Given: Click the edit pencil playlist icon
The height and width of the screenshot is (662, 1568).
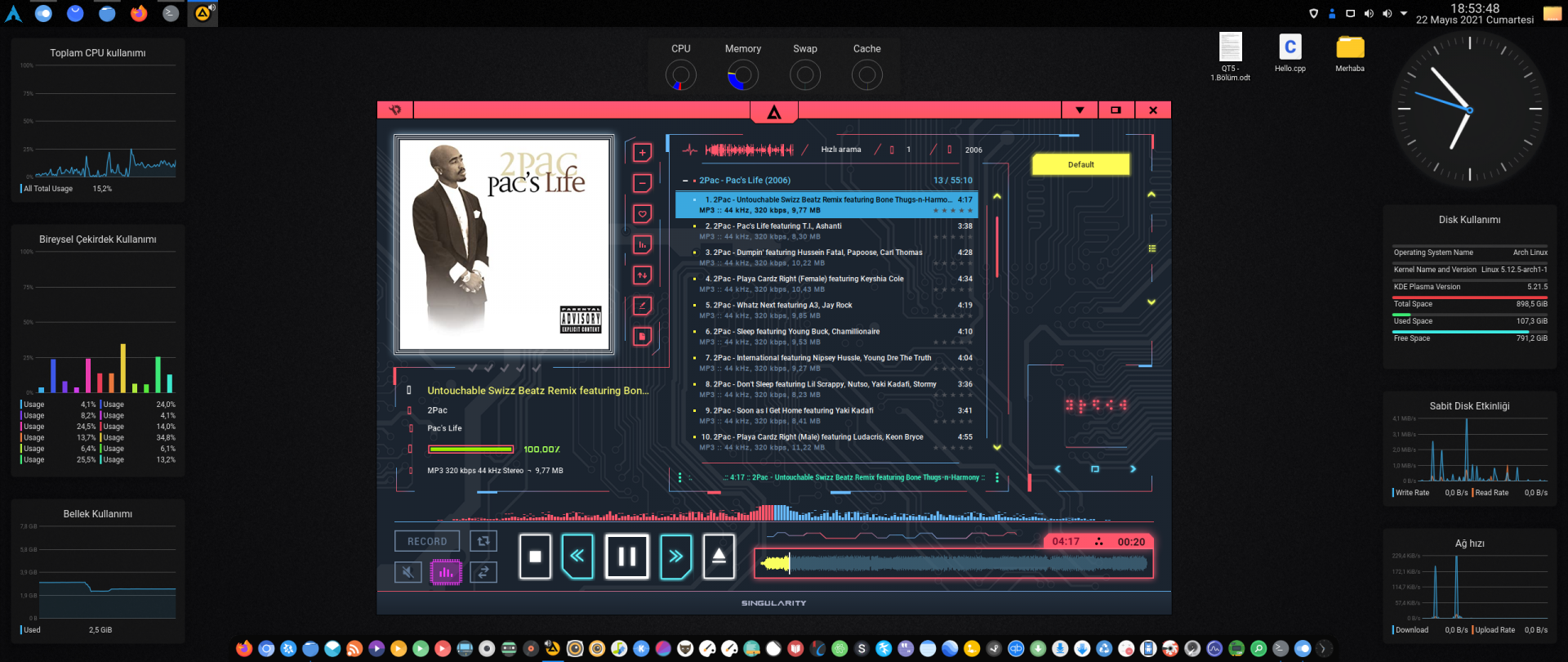Looking at the screenshot, I should click(643, 306).
